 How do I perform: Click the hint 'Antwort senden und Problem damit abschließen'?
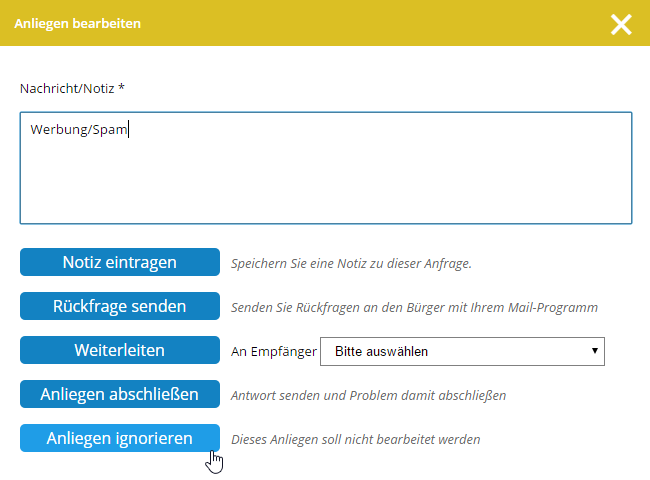369,395
